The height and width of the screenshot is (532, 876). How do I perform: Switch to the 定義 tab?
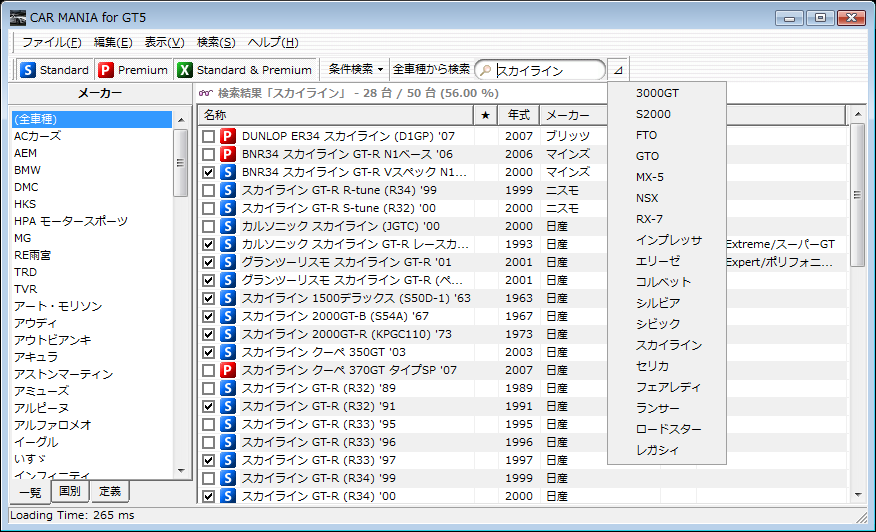pyautogui.click(x=110, y=491)
